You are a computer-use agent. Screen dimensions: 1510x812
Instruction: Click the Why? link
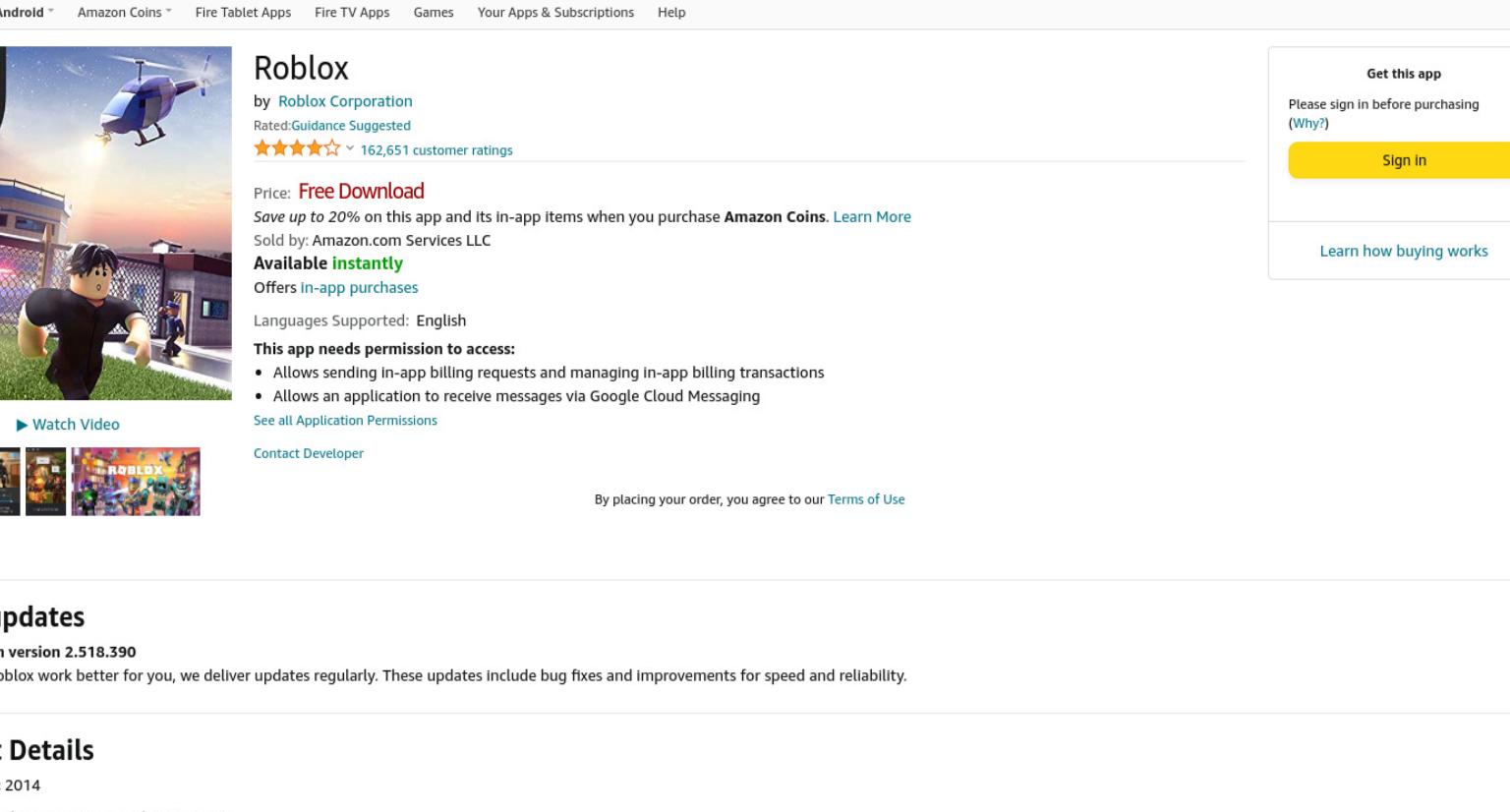click(x=1308, y=123)
